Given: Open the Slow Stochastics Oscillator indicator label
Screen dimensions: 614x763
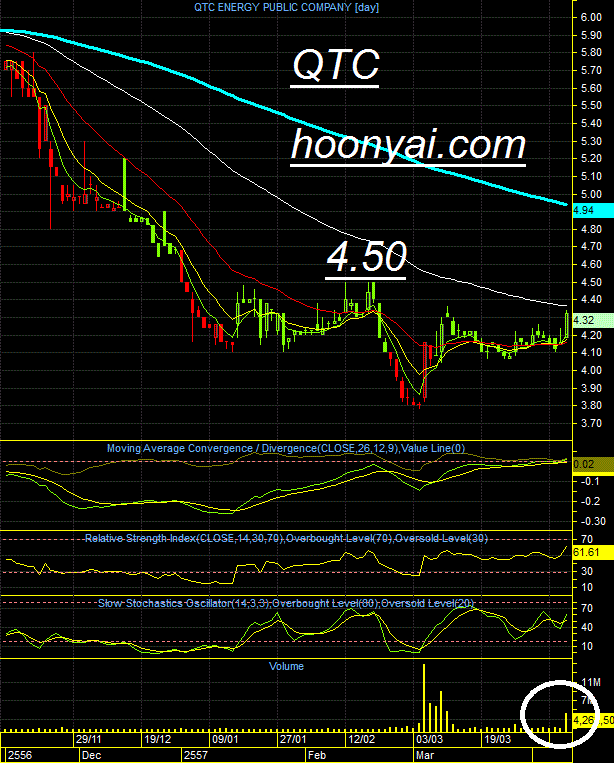Looking at the screenshot, I should point(286,604).
